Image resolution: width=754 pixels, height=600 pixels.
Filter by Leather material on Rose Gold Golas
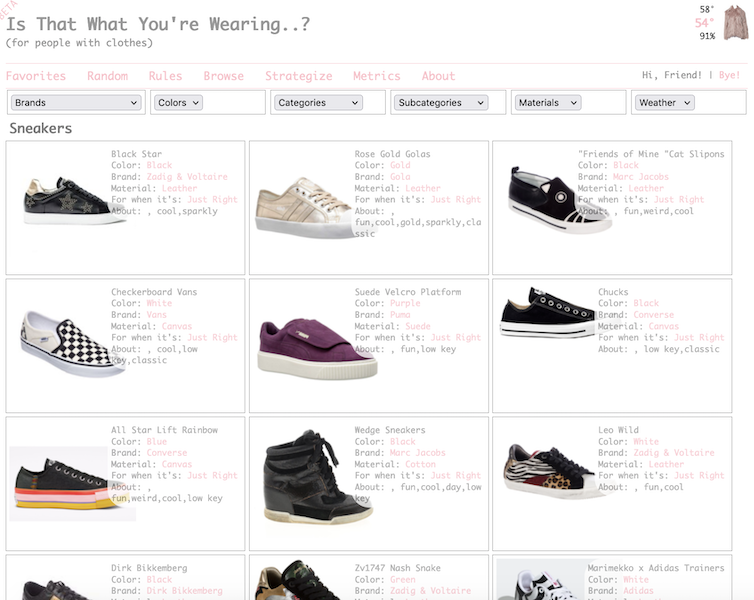tap(423, 188)
